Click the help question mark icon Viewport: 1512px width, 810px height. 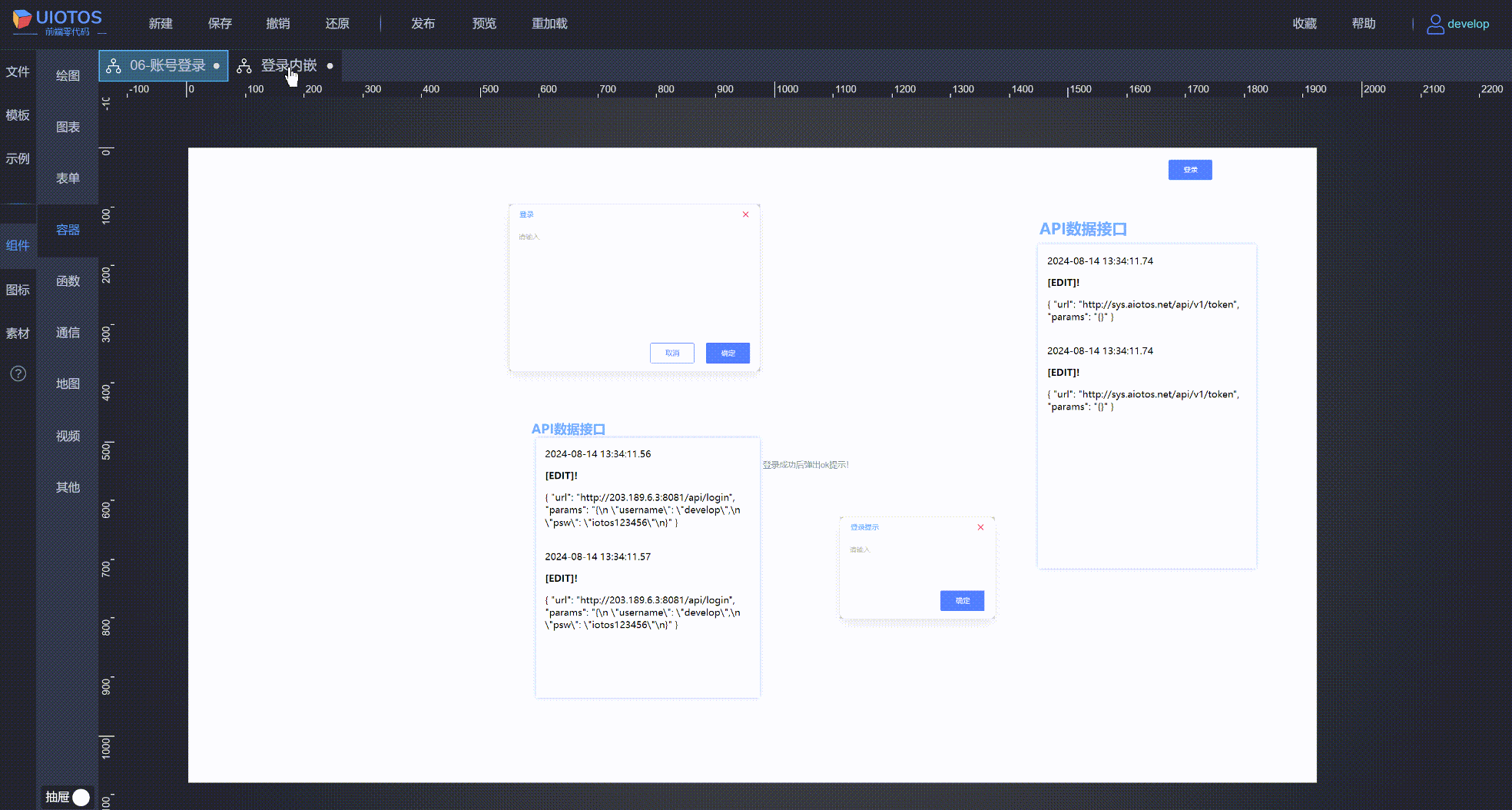[18, 373]
